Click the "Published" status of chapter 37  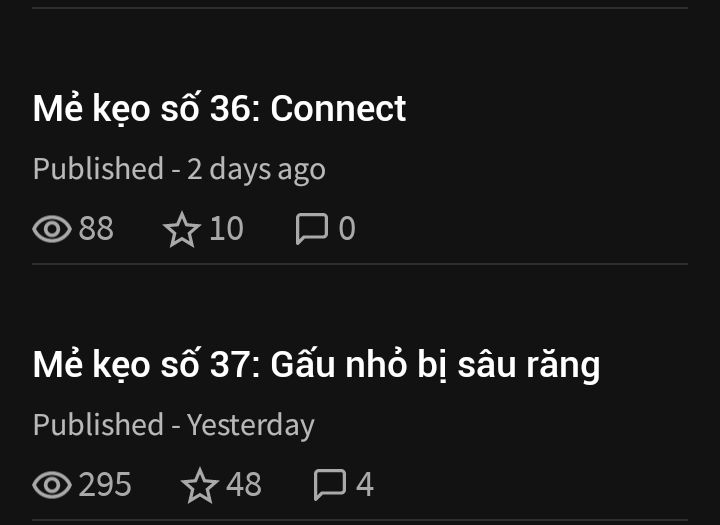[x=98, y=425]
